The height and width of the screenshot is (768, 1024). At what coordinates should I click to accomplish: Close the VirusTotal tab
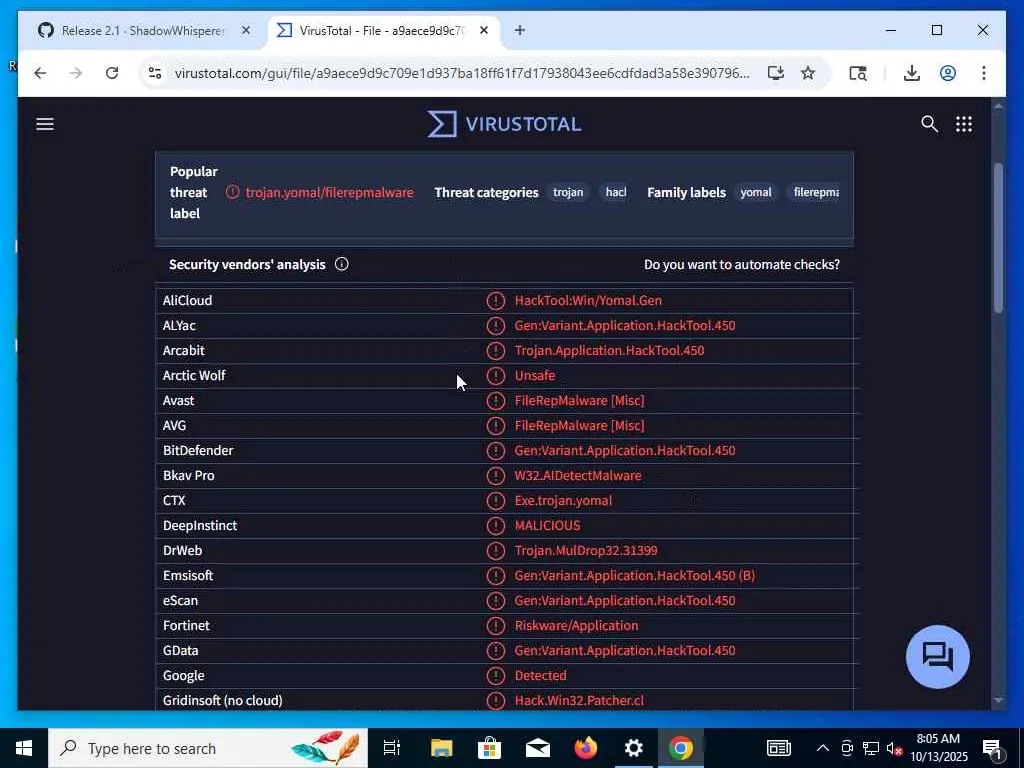484,30
